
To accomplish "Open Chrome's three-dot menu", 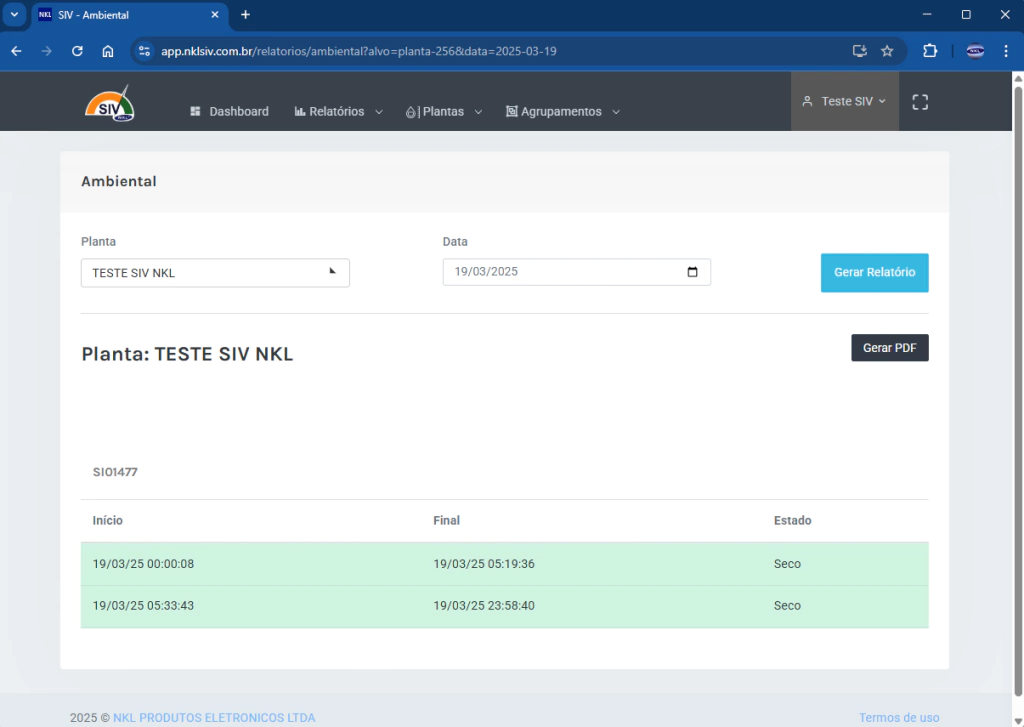I will (x=1006, y=51).
